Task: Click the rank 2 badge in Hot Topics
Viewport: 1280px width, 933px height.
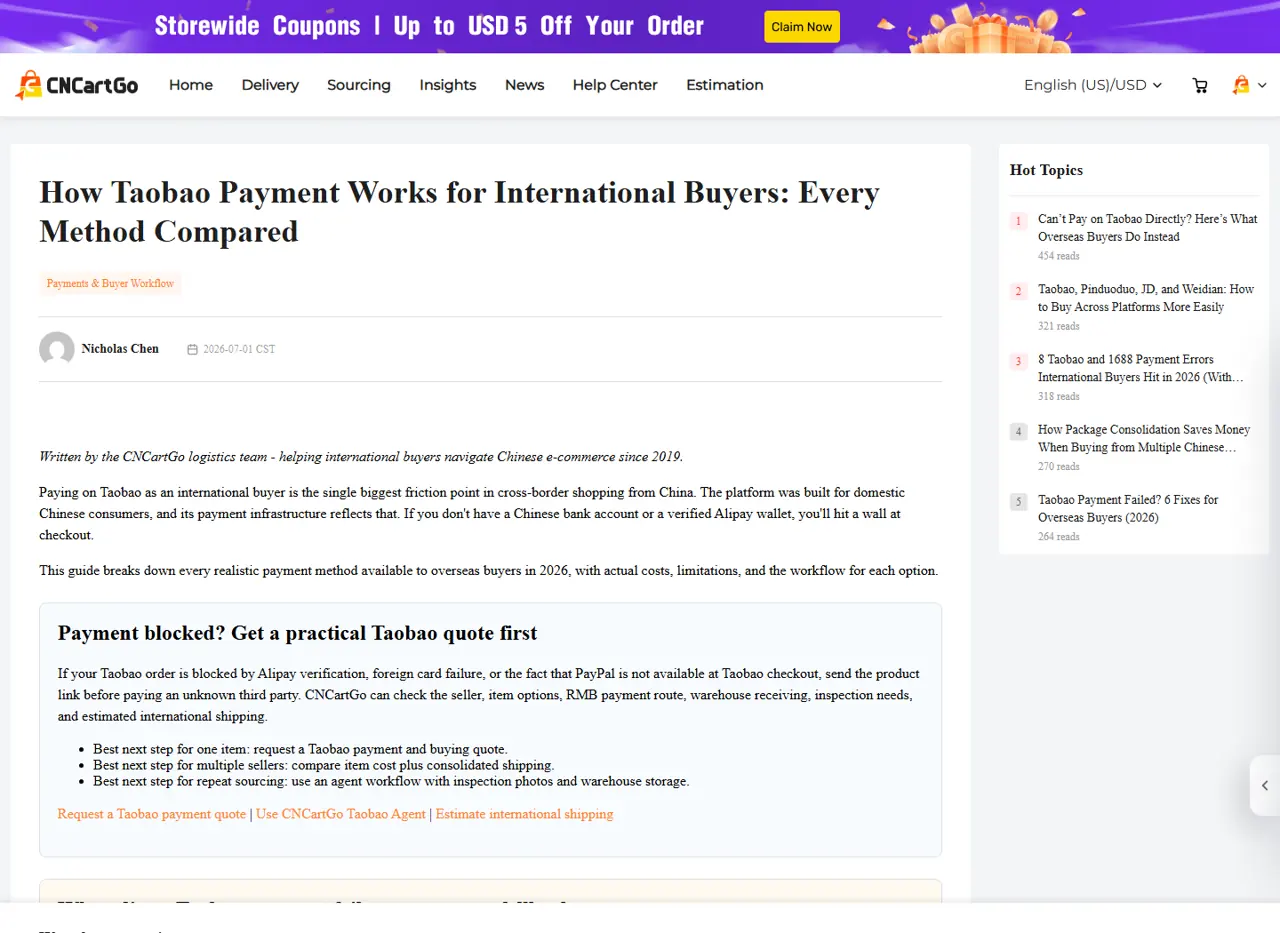Action: coord(1019,291)
